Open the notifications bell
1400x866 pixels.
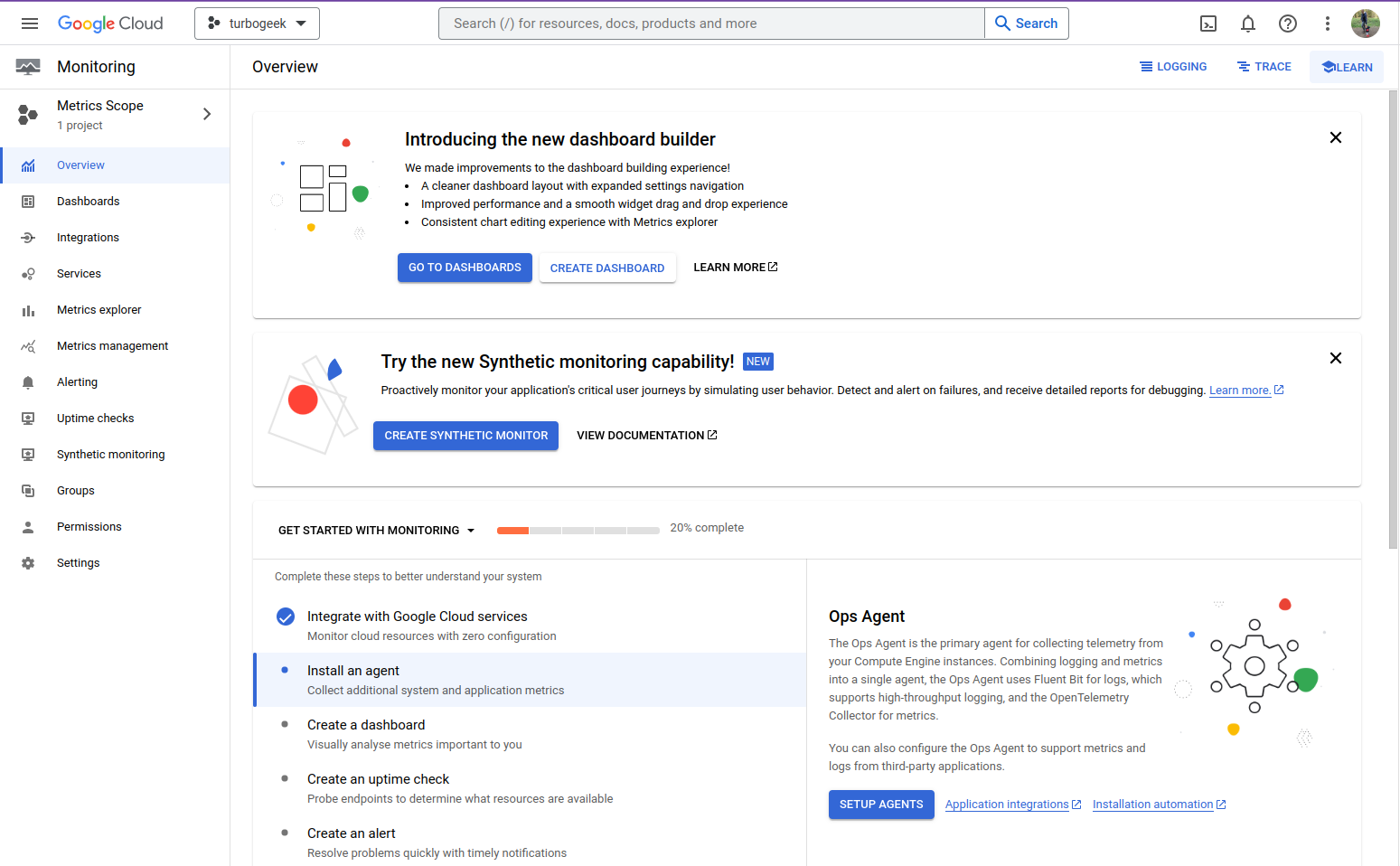[x=1248, y=24]
